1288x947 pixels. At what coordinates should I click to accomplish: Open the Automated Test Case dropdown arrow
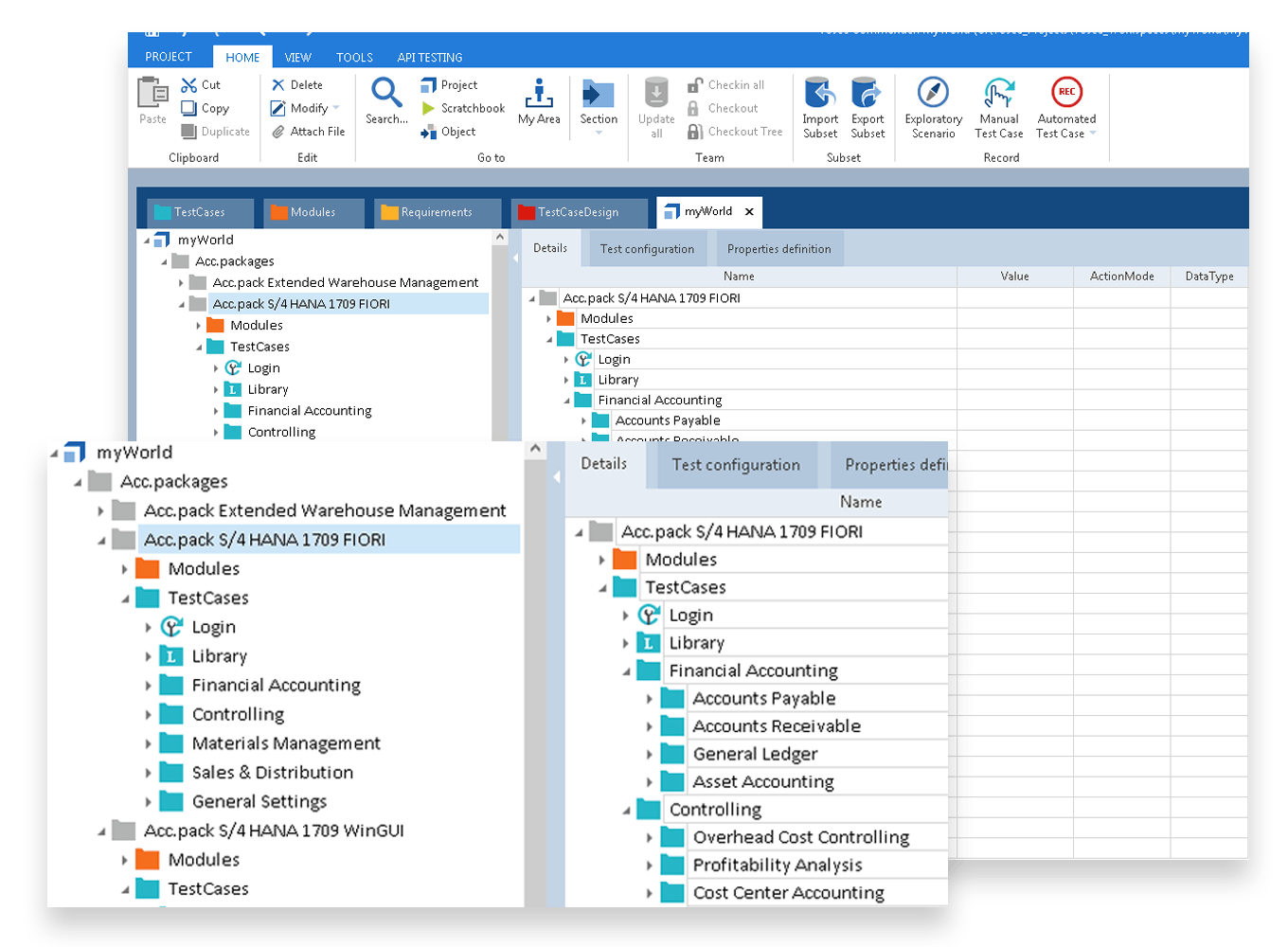point(1093,134)
